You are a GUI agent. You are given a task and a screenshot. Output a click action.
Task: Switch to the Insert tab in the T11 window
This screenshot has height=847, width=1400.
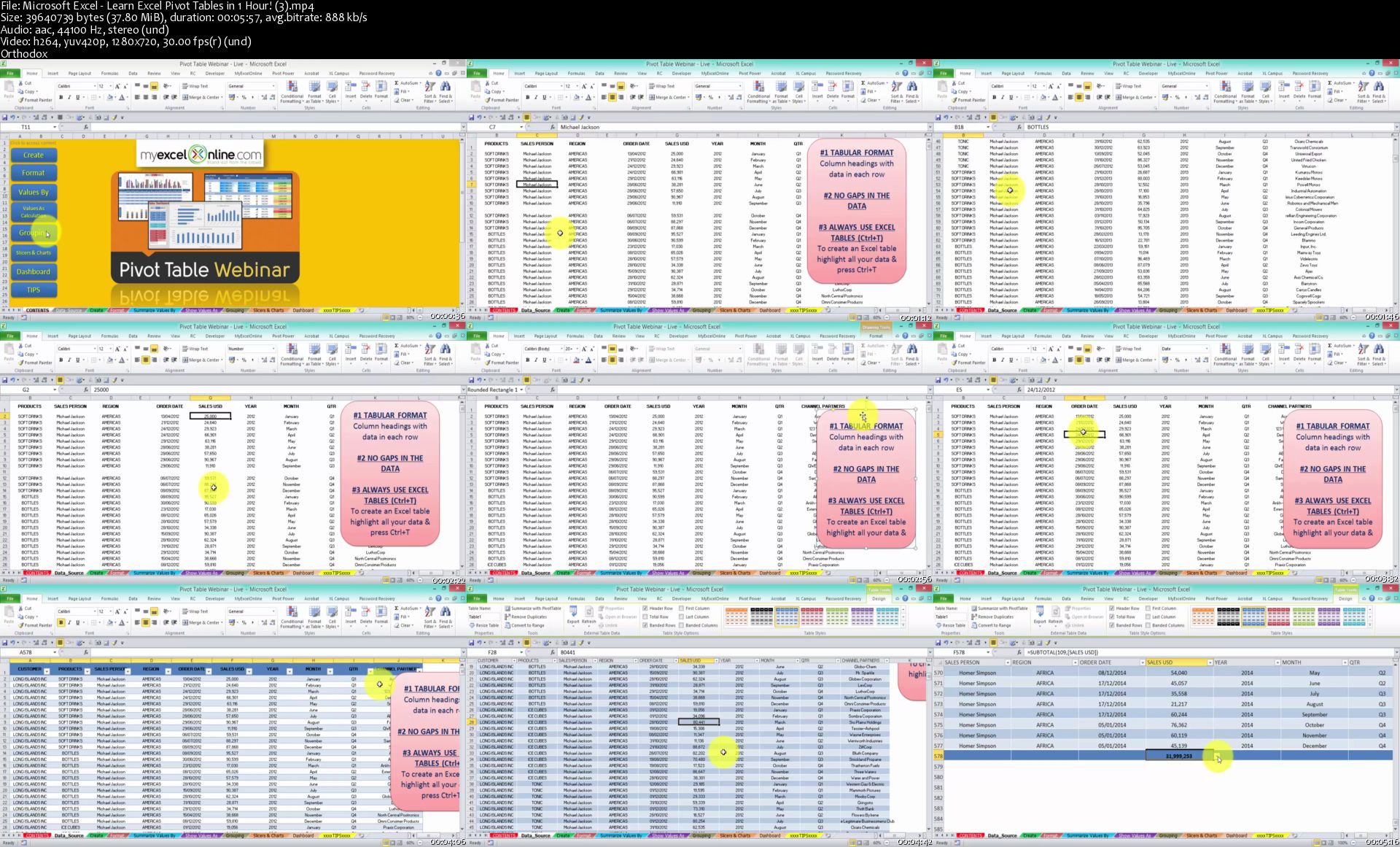tap(53, 73)
